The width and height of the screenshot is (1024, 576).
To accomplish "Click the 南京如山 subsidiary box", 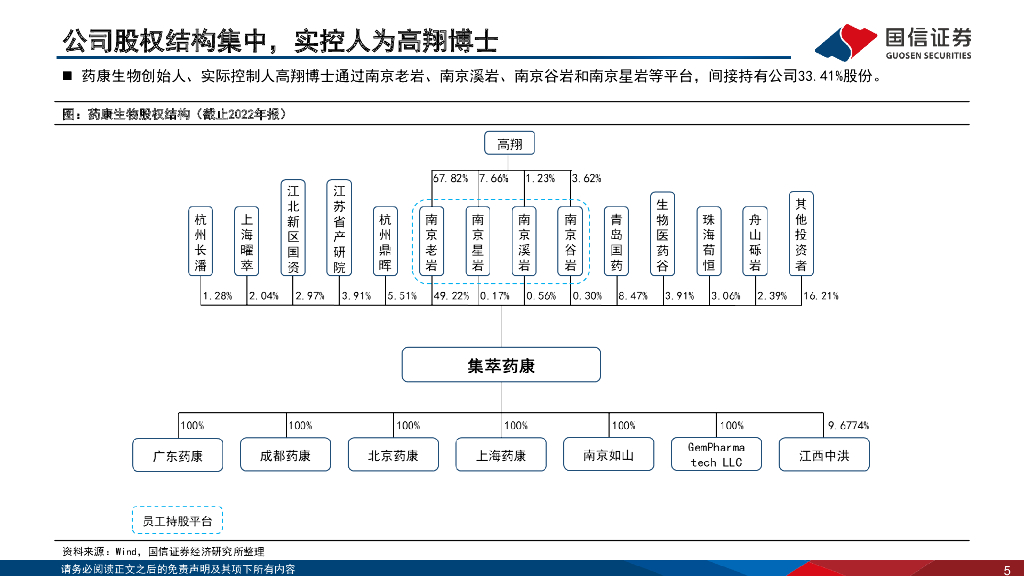I will [x=609, y=455].
